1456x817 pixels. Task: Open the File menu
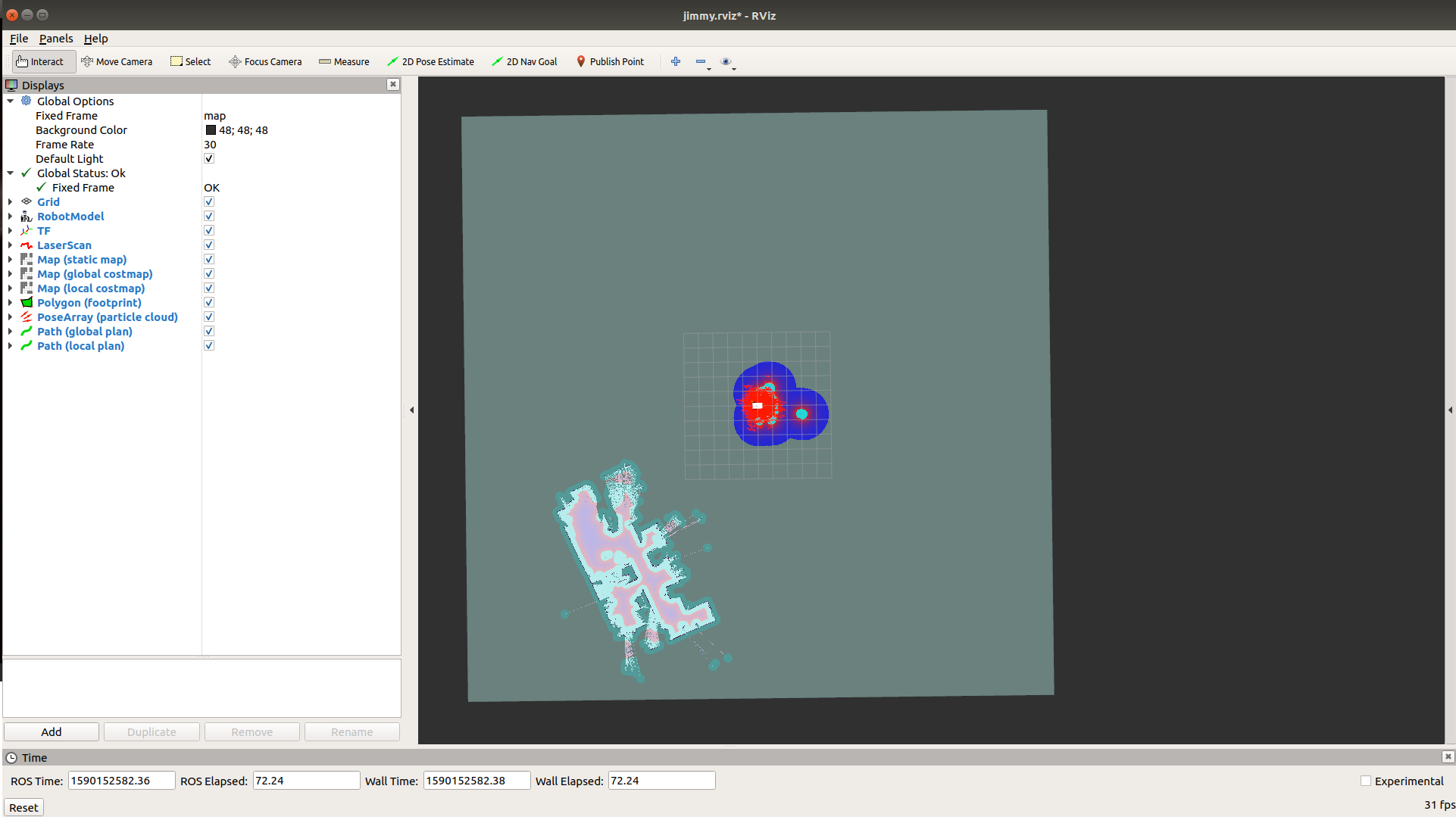19,39
